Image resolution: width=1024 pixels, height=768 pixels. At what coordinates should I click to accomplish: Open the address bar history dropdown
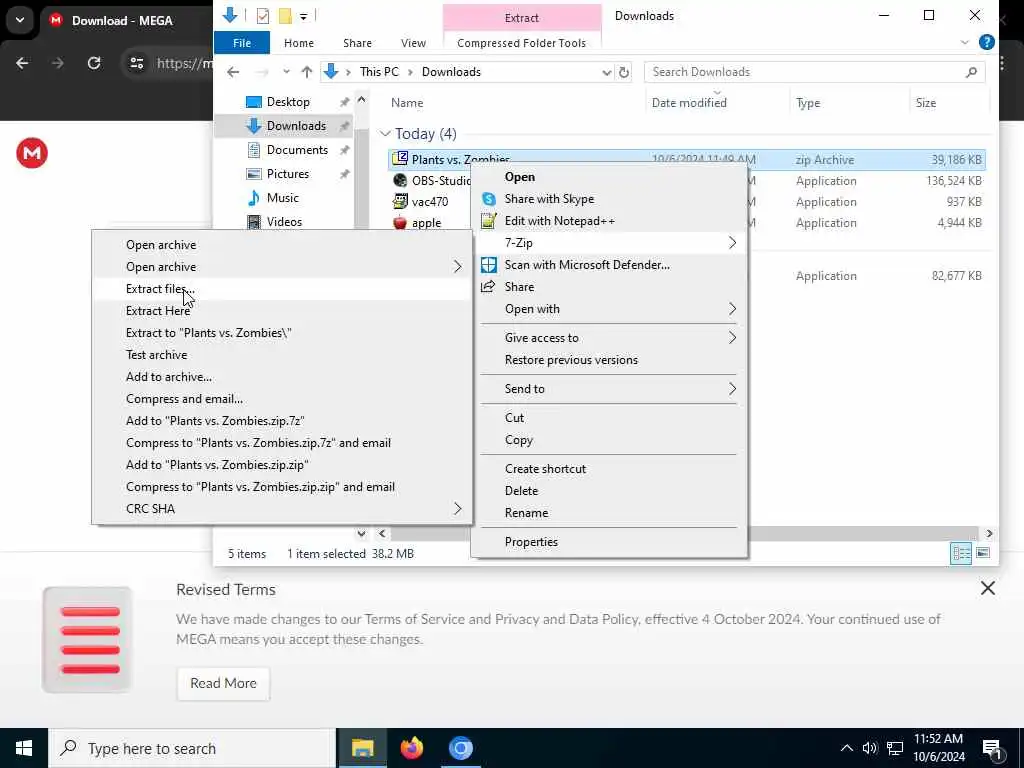coord(607,72)
